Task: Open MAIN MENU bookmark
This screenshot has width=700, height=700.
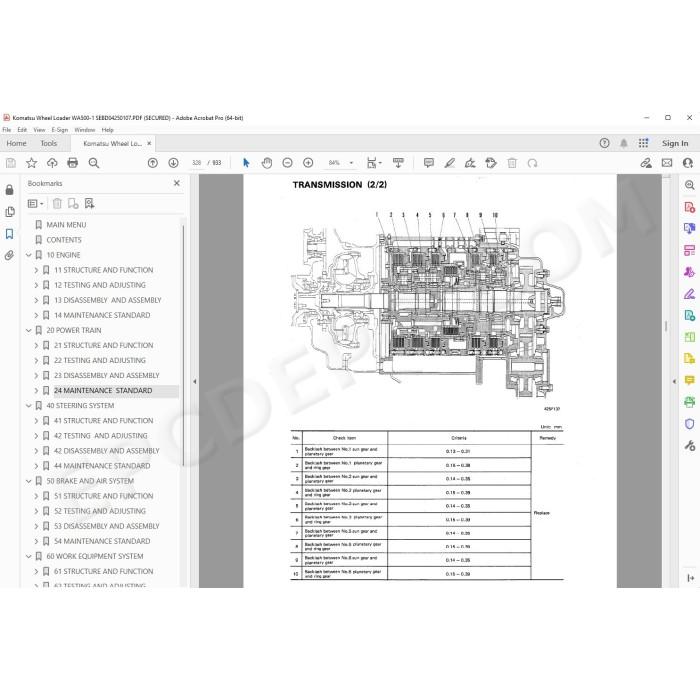Action: 66,225
